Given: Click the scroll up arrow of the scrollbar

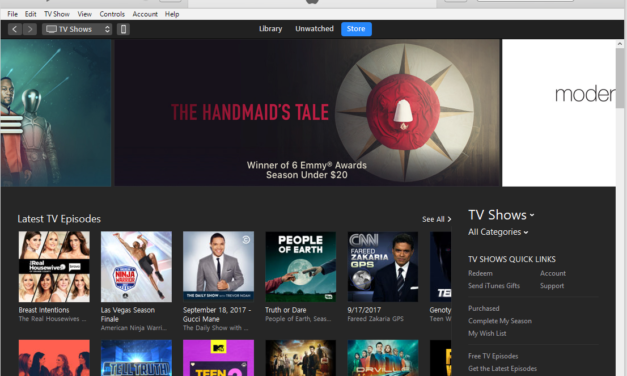Looking at the screenshot, I should 620,44.
